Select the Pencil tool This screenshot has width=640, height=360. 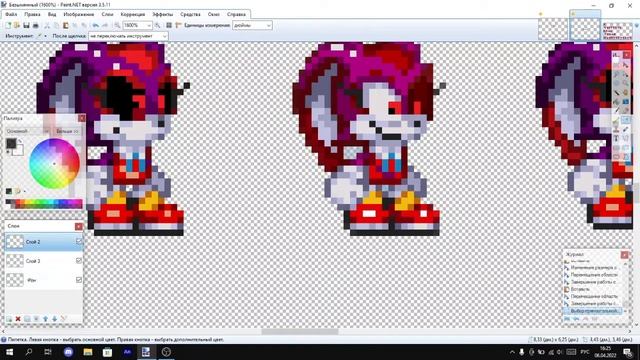(x=616, y=120)
